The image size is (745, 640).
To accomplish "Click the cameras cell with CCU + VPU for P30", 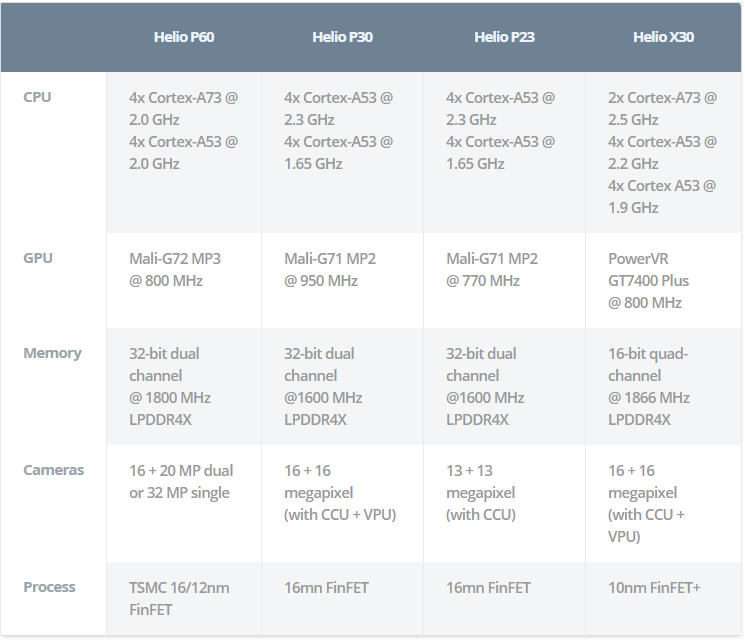I will tap(343, 503).
